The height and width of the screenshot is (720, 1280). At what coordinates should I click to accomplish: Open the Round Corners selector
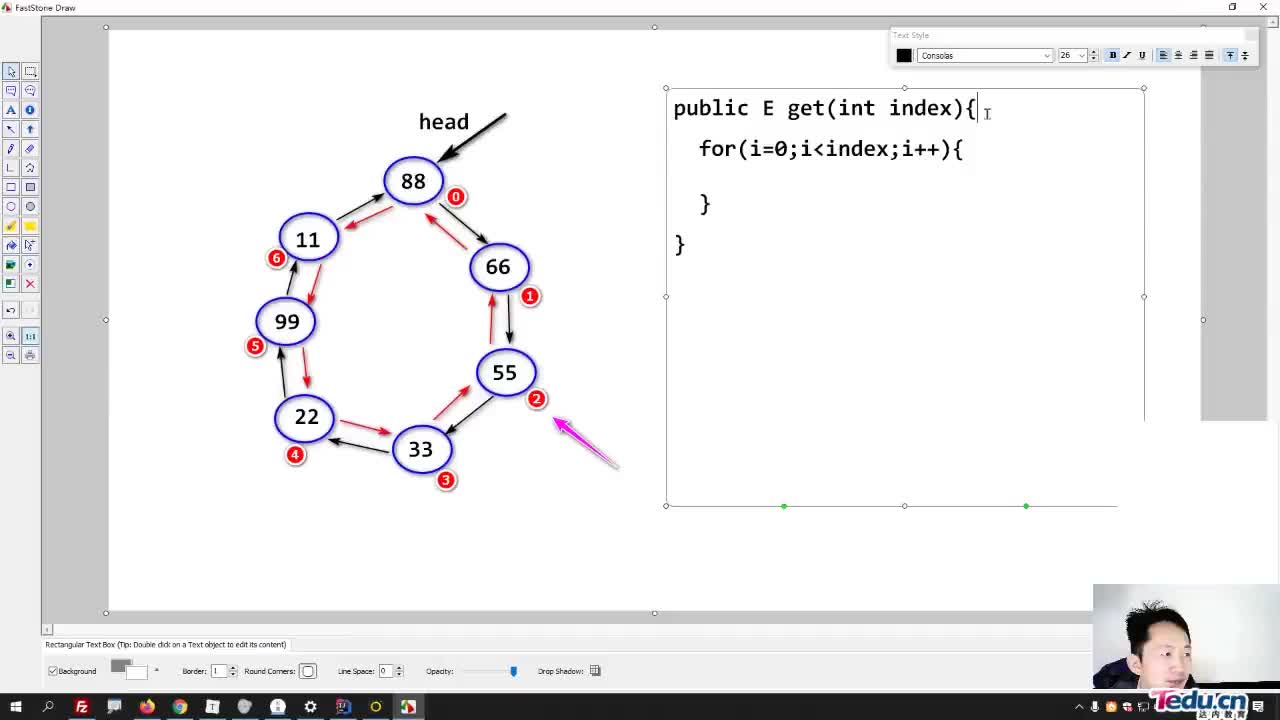(x=308, y=671)
